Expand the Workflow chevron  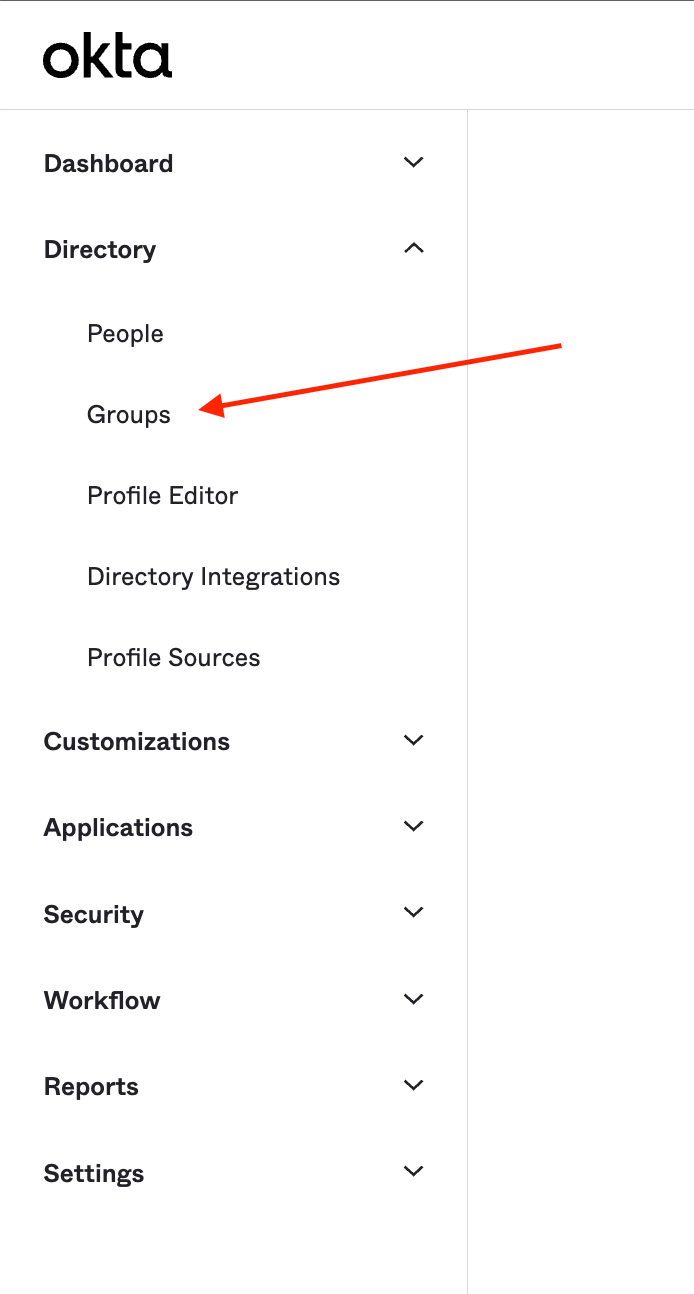tap(413, 999)
